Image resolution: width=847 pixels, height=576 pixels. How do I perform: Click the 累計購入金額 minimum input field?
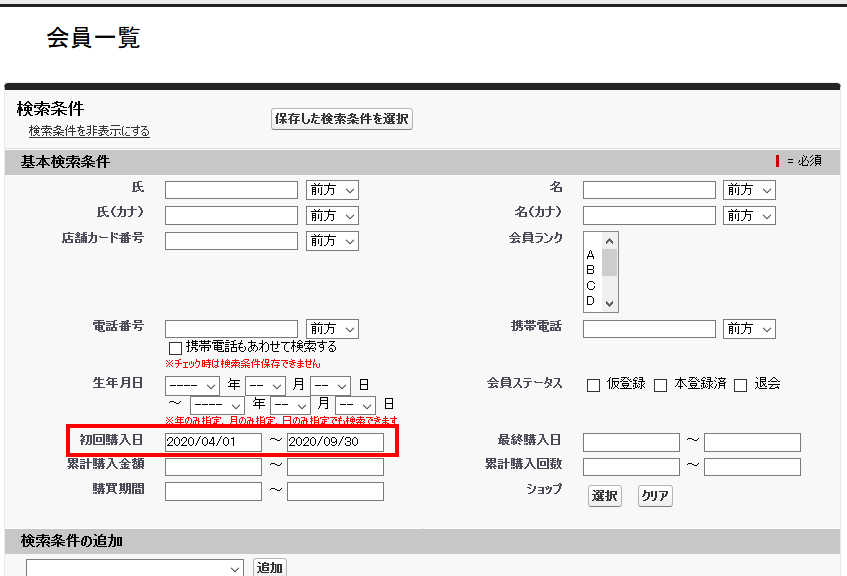(213, 467)
